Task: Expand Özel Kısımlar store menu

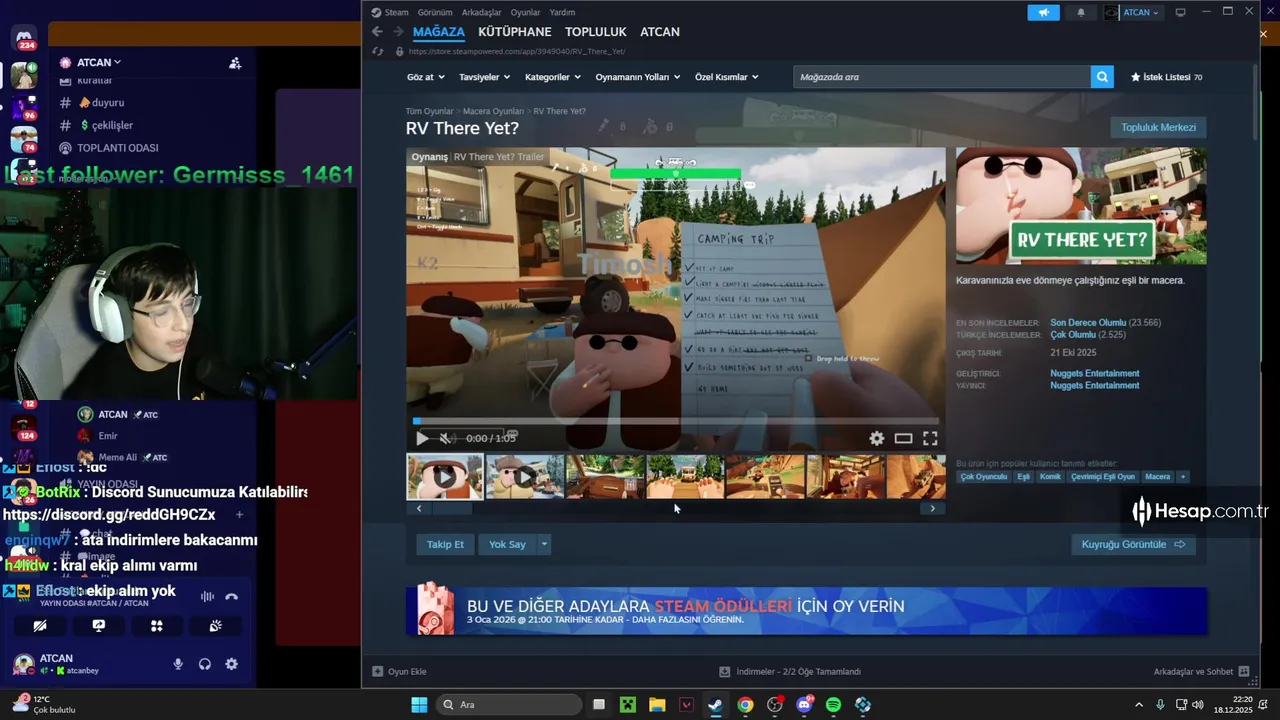Action: point(727,77)
